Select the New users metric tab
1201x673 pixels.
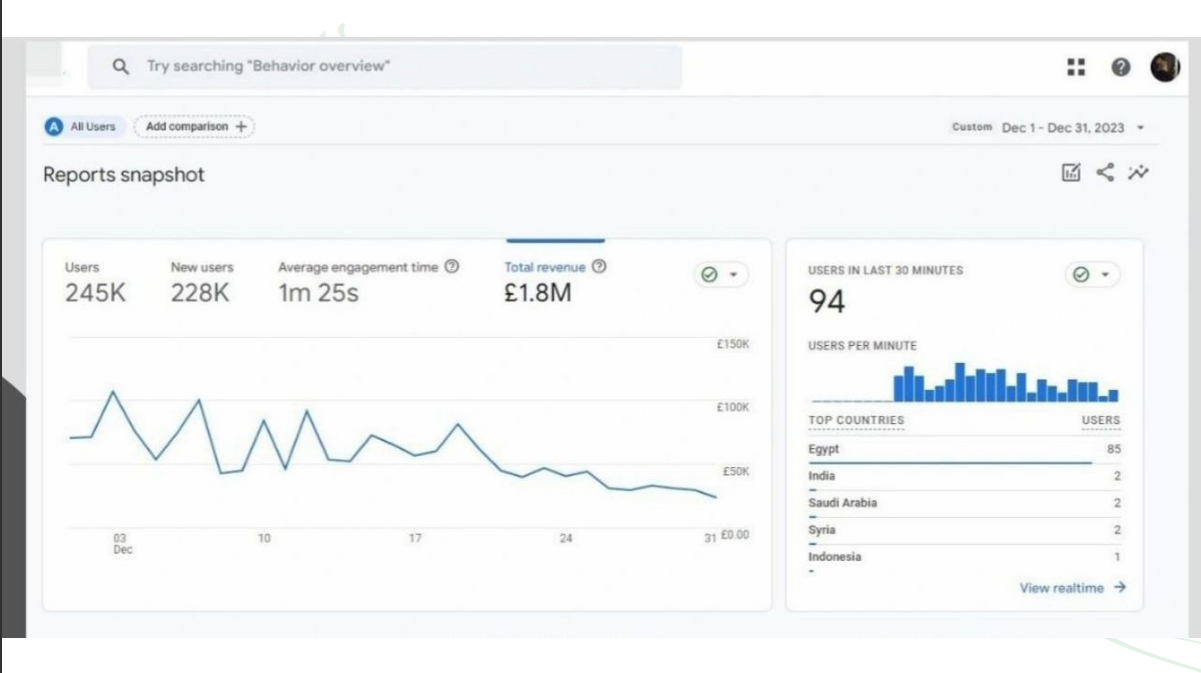(201, 282)
